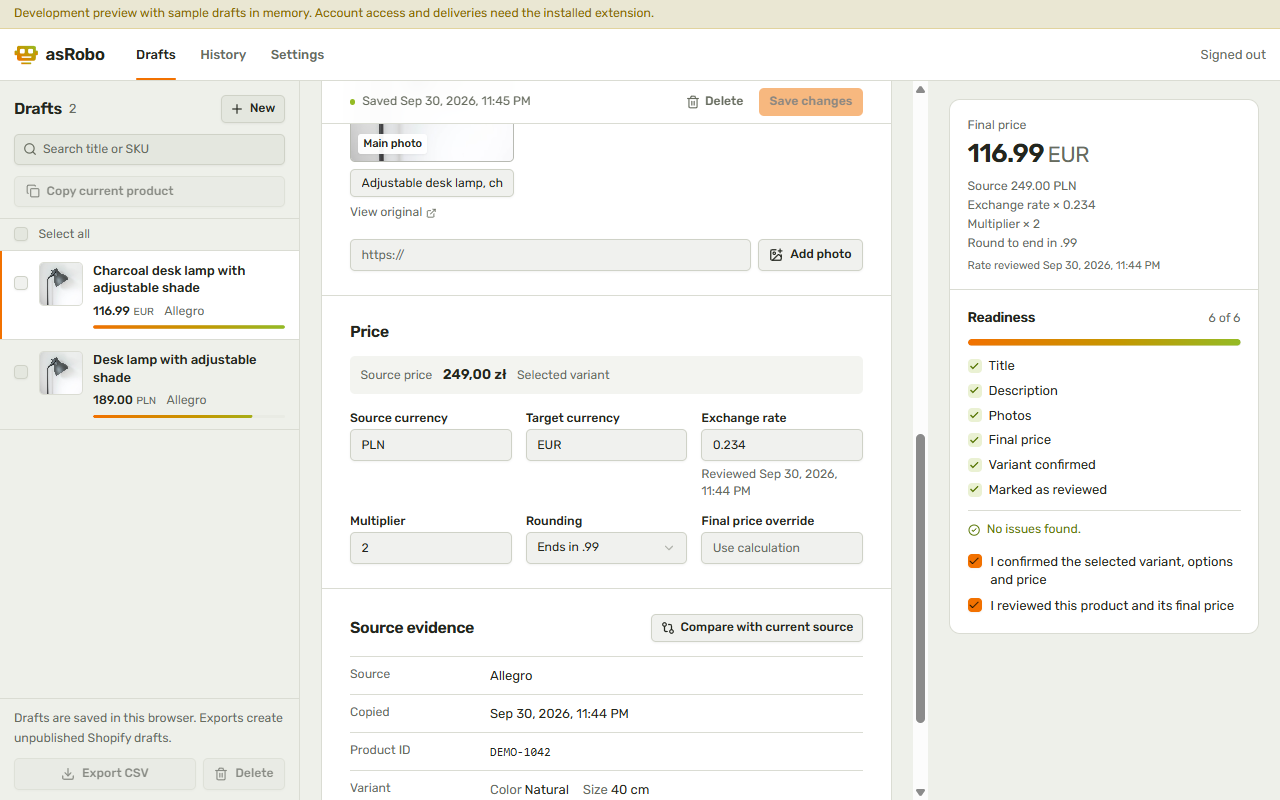Click the asRobo robot logo icon
Image resolution: width=1280 pixels, height=800 pixels.
(26, 55)
